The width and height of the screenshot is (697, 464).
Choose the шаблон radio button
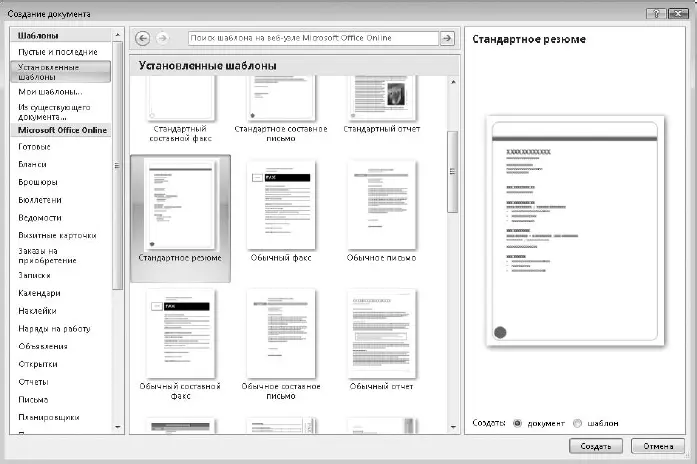tap(577, 423)
